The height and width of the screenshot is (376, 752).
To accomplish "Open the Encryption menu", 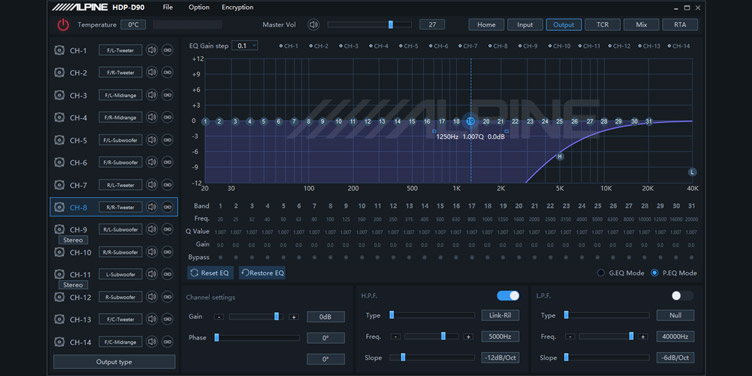I will [237, 7].
